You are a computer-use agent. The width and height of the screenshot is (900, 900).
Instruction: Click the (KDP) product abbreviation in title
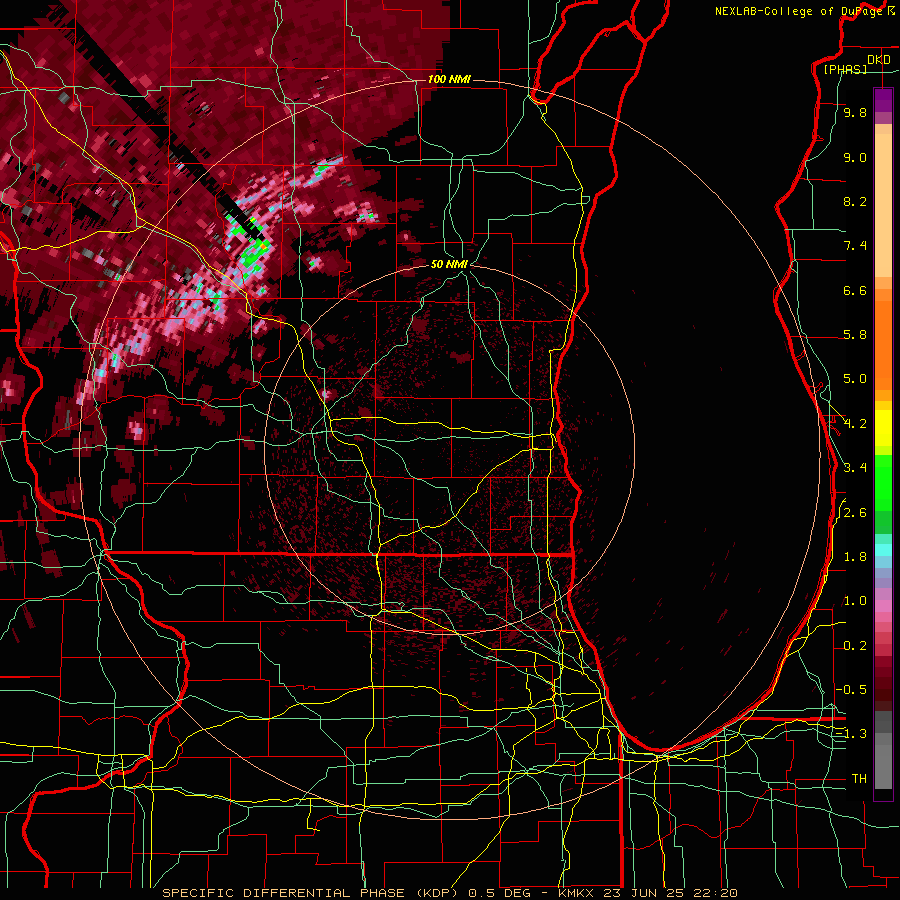437,893
